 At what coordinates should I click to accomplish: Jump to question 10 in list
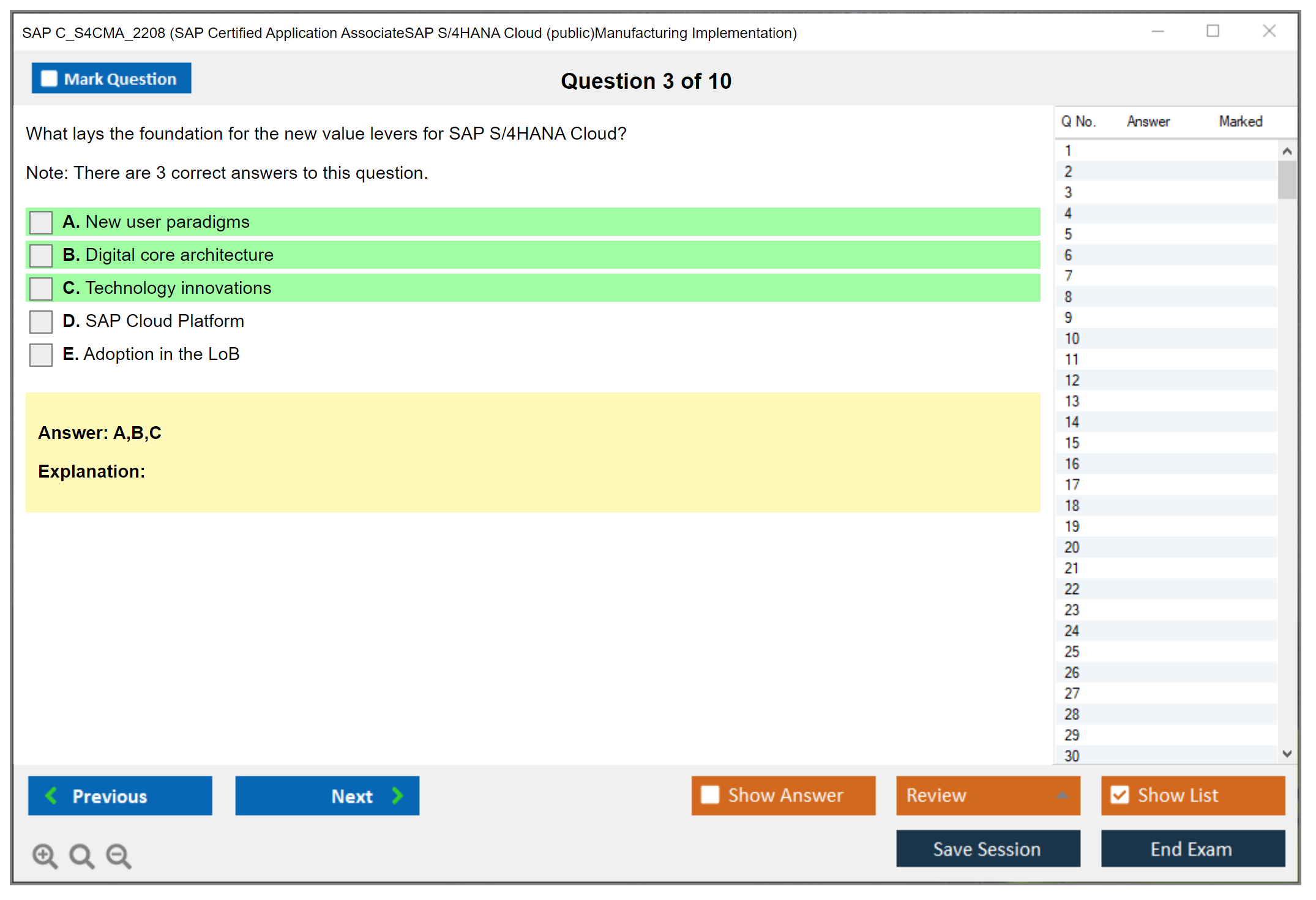pyautogui.click(x=1072, y=339)
